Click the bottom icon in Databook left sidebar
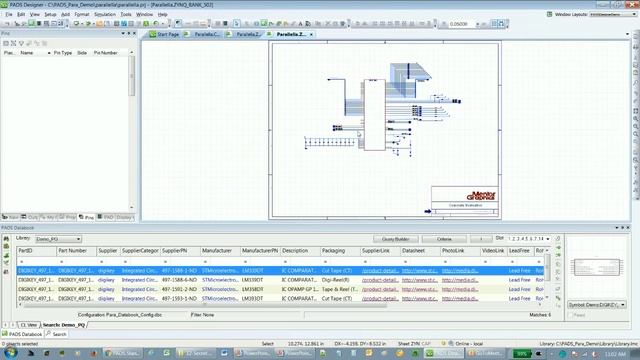The height and width of the screenshot is (360, 640). point(6,271)
